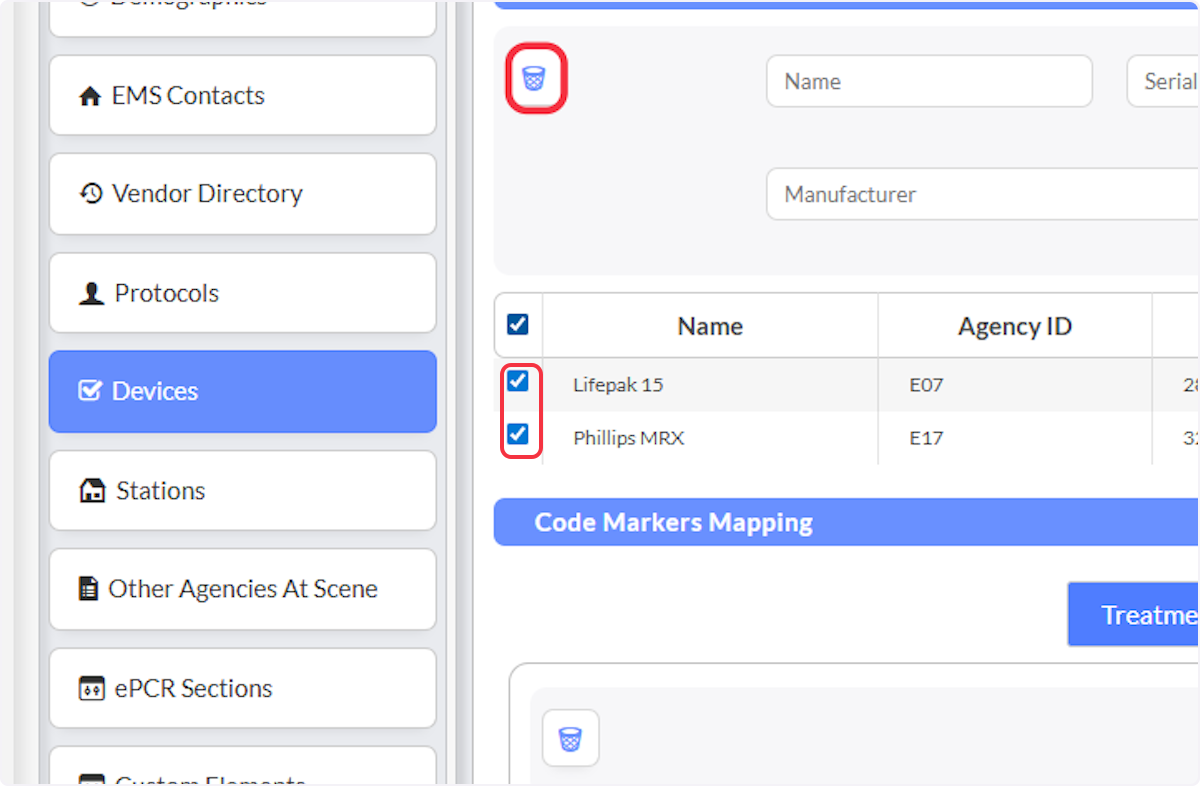Open Other Agencies At Scene
Viewport: 1200px width, 786px height.
point(243,589)
